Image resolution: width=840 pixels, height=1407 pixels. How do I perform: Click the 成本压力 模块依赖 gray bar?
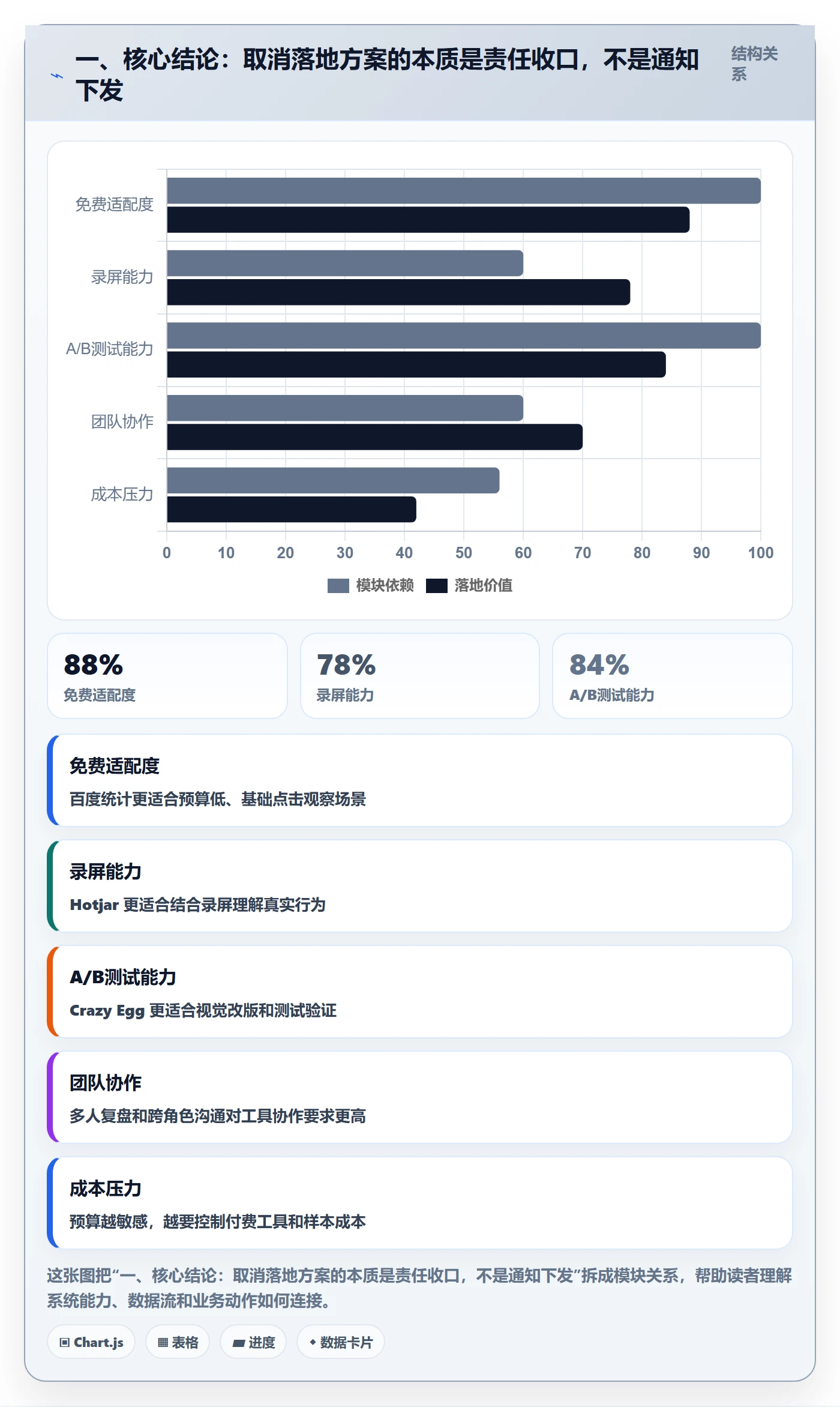pos(334,480)
